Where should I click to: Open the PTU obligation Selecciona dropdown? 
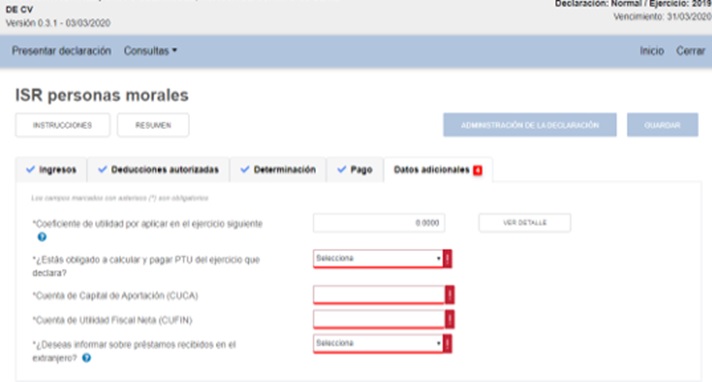378,258
